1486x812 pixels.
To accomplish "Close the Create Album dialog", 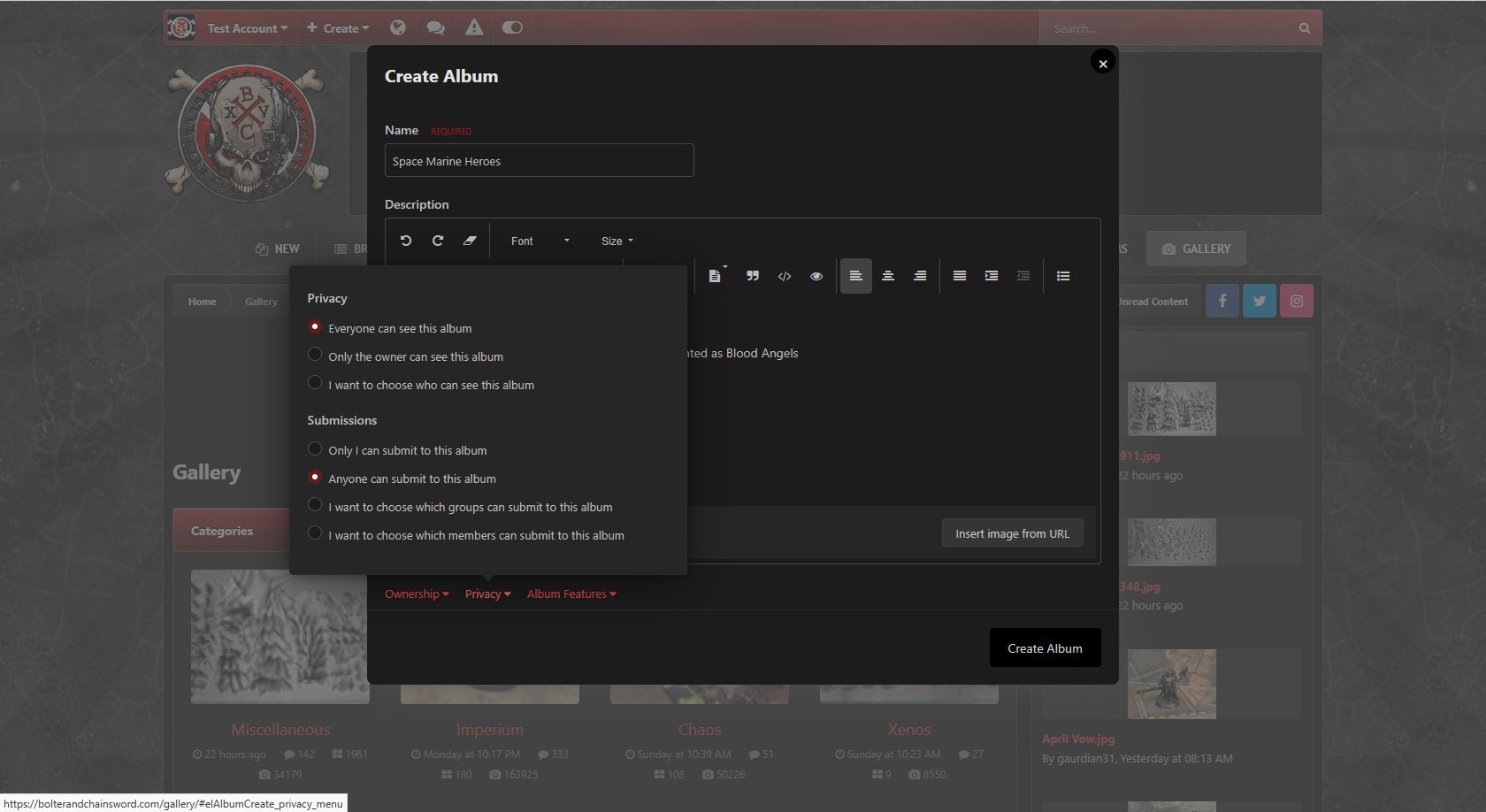I will [x=1102, y=64].
